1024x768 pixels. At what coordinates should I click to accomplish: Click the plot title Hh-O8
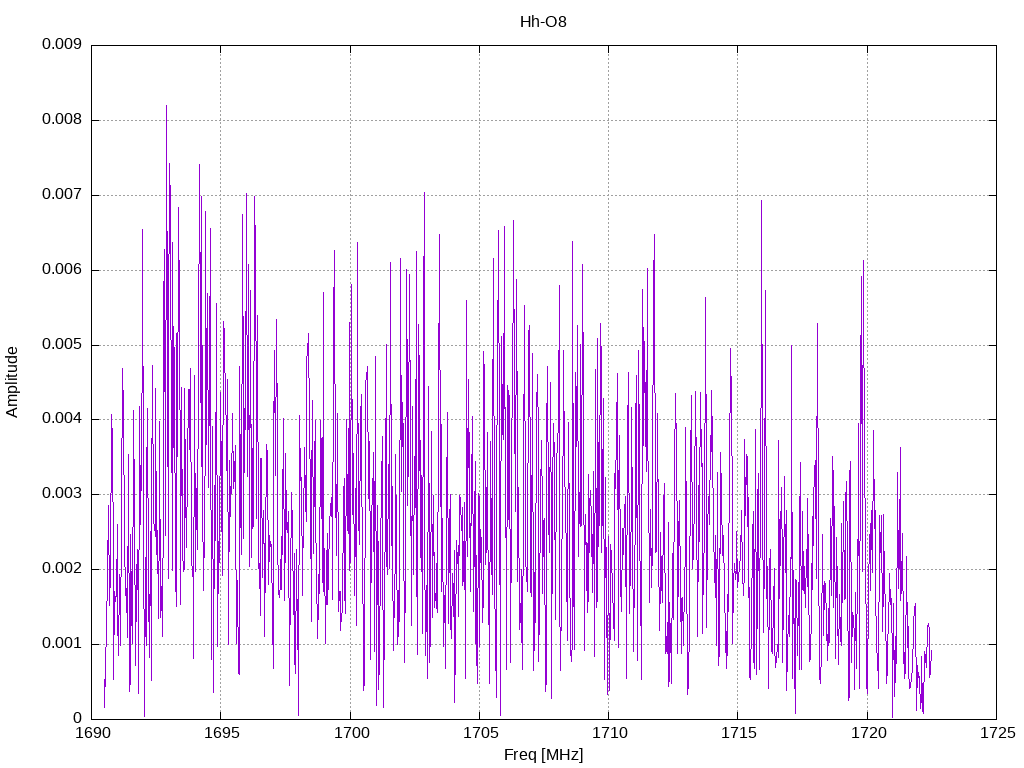(x=543, y=22)
